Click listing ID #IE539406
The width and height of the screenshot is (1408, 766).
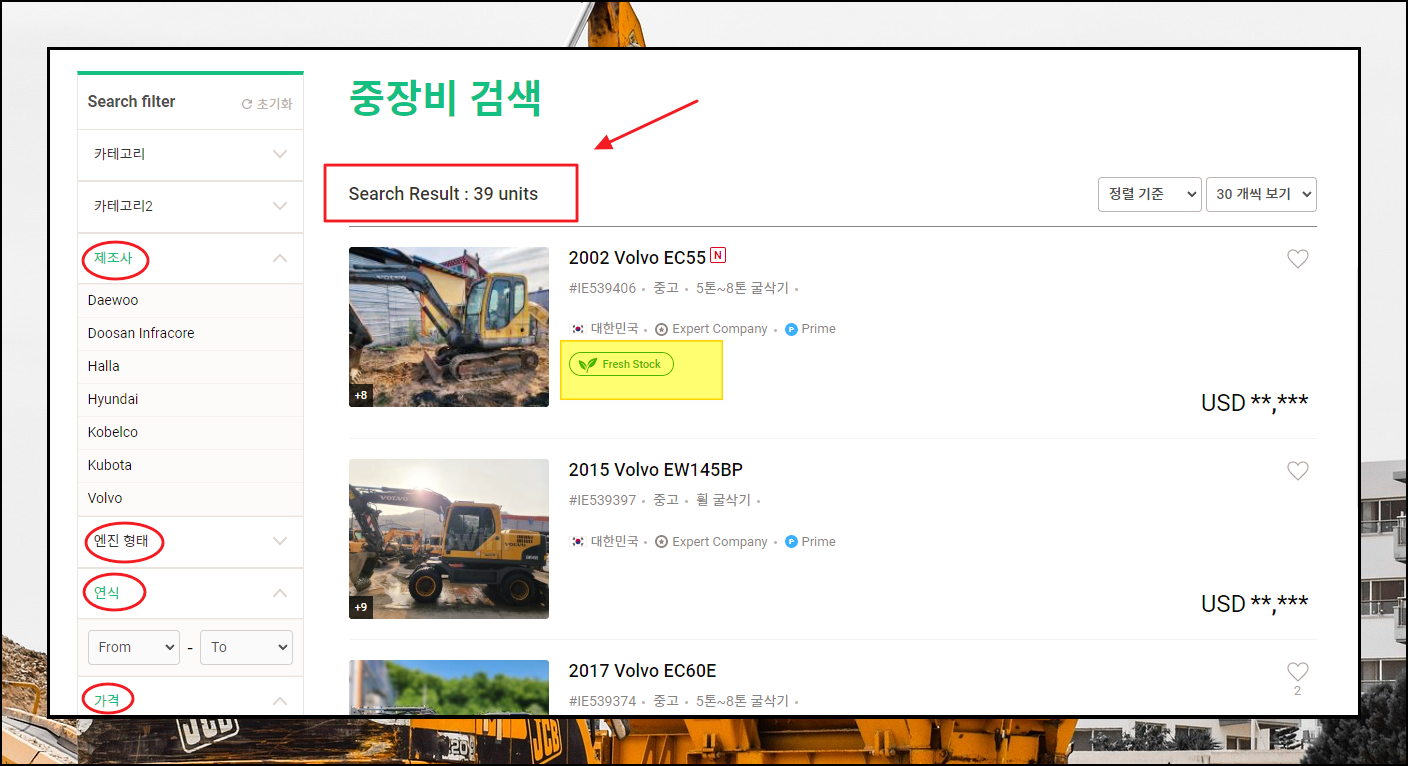[x=602, y=288]
